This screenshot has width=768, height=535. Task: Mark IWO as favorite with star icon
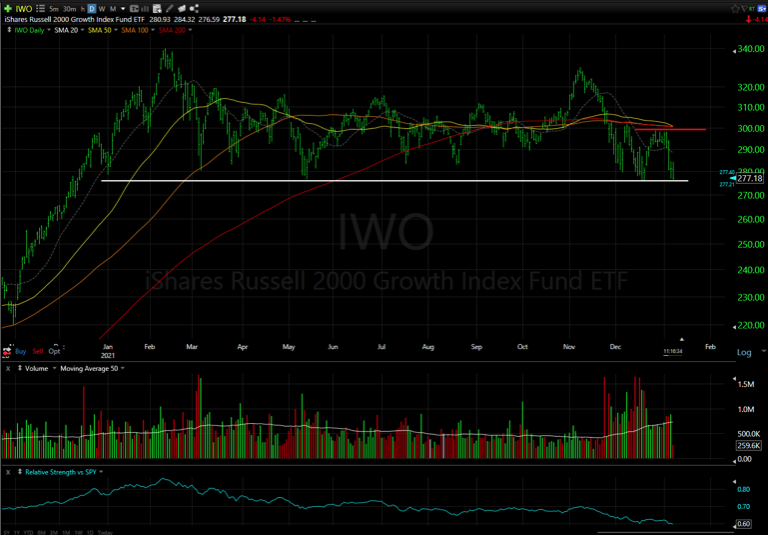click(x=735, y=8)
